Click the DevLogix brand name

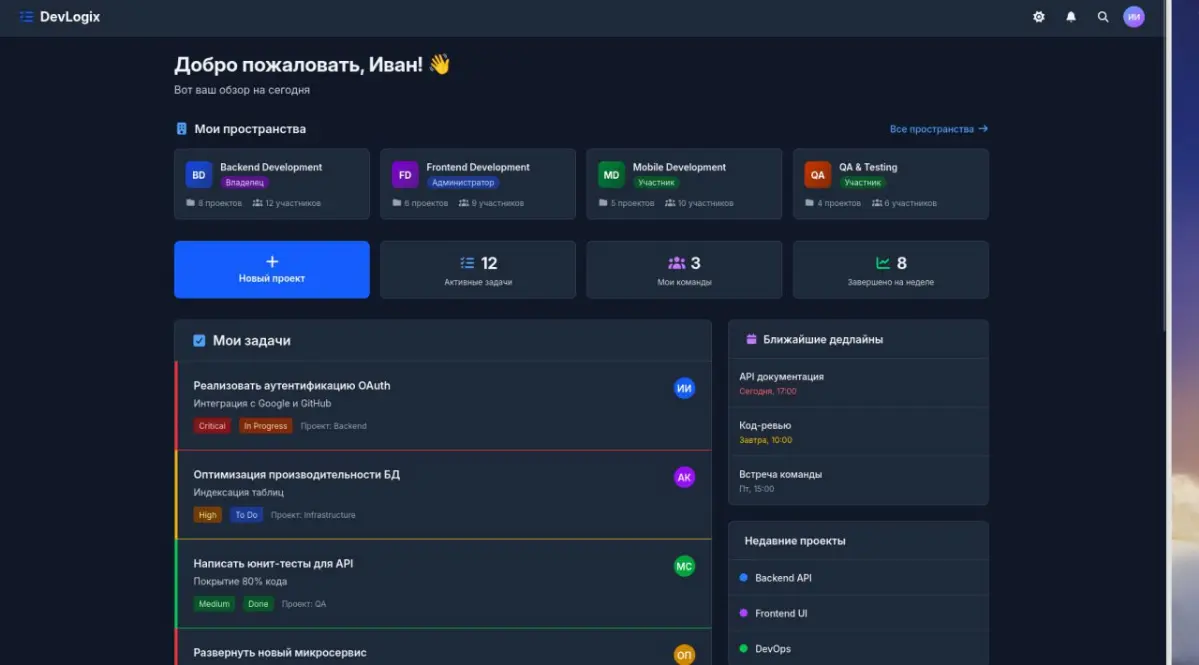pos(70,17)
